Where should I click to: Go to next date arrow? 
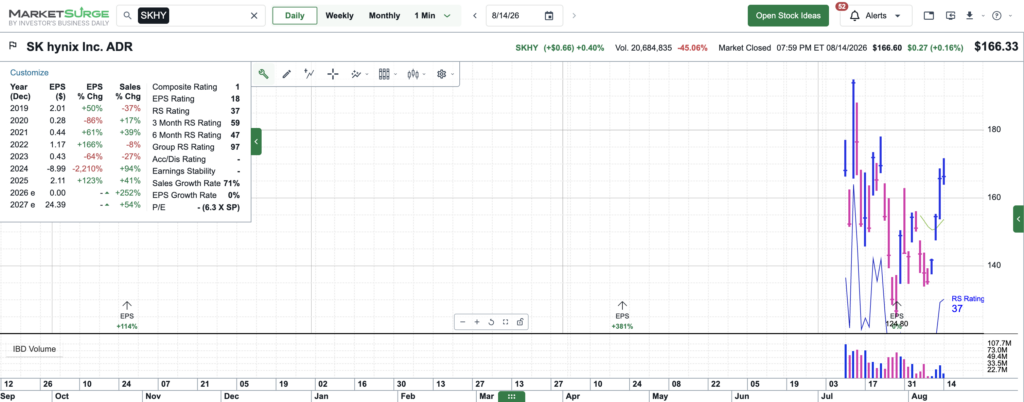click(574, 16)
